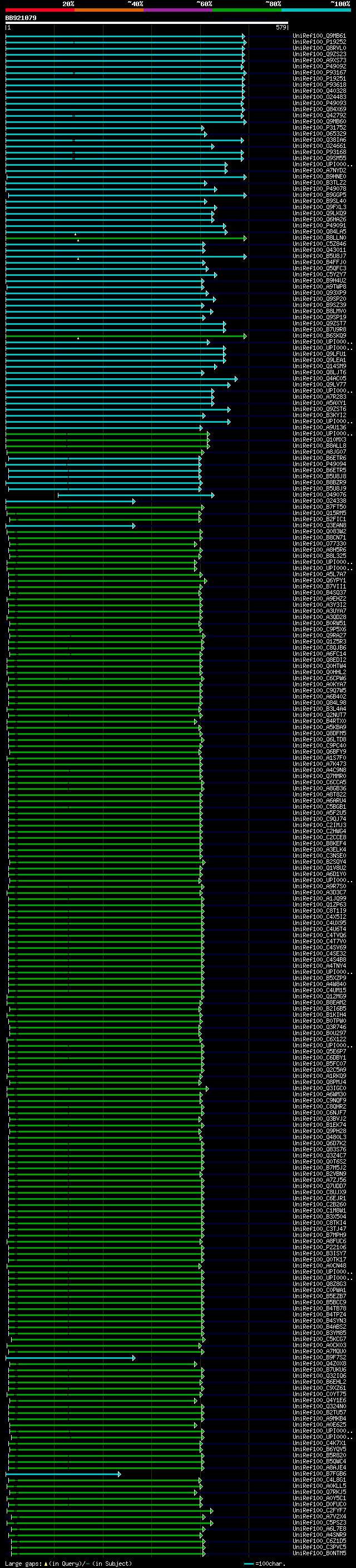Screen dimensions: 356x1568
Task: Select the UniRef100_Q42792 label
Action: pos(319,115)
